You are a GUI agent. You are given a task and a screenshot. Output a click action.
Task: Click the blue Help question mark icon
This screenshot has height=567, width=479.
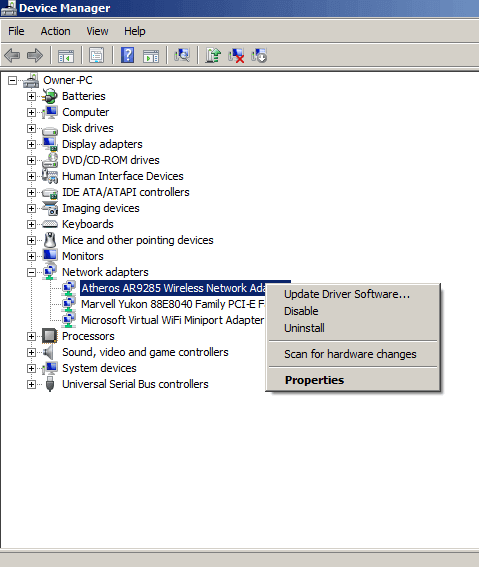pyautogui.click(x=128, y=56)
